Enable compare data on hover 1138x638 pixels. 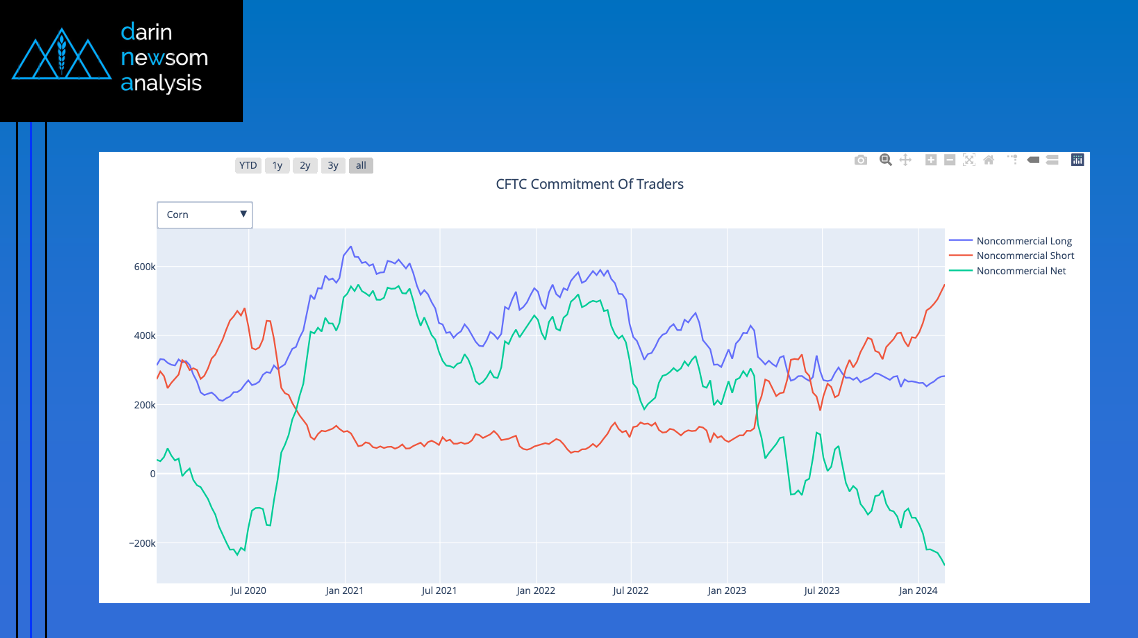pos(1052,160)
